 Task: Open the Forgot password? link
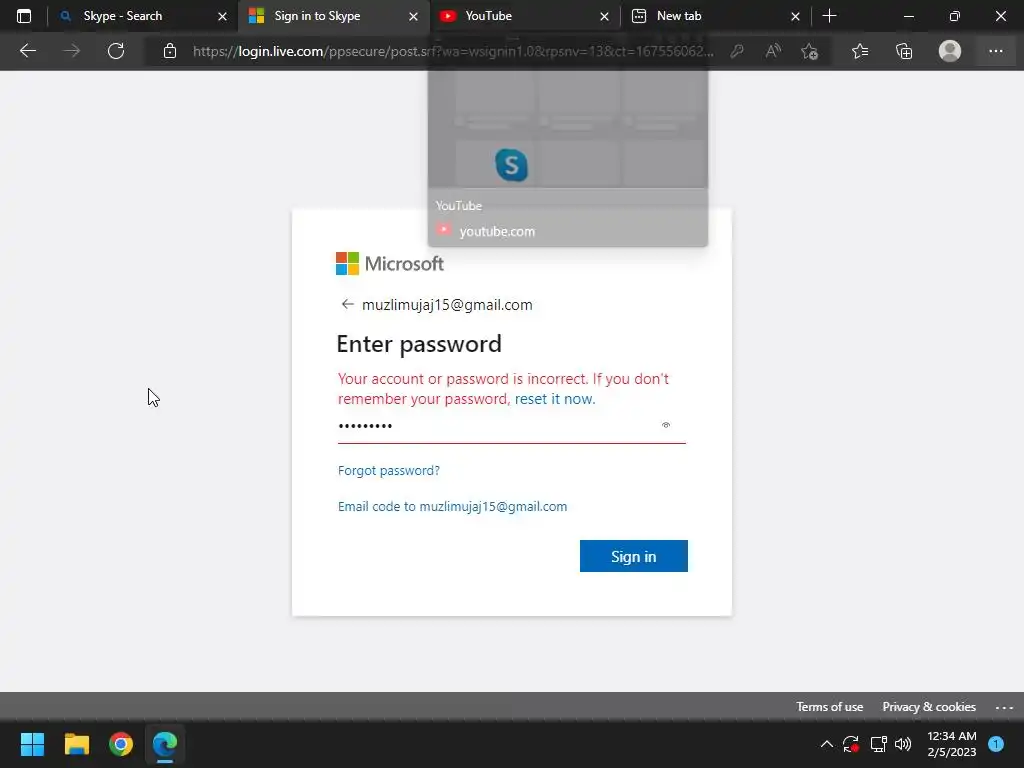pos(389,470)
